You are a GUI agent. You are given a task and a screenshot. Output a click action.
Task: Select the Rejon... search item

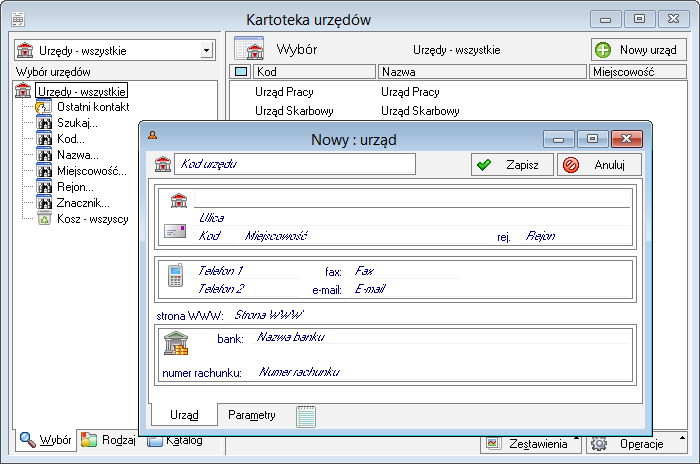point(75,187)
